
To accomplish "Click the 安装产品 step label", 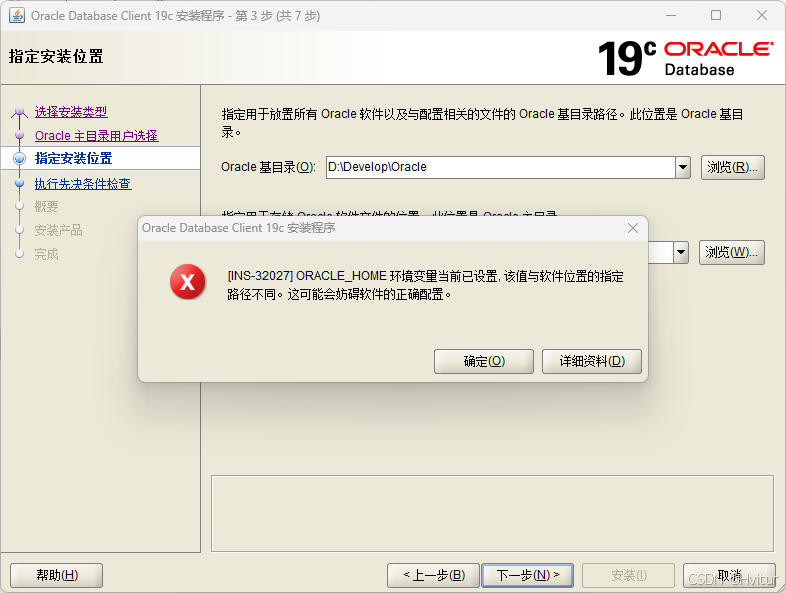I will (x=58, y=231).
